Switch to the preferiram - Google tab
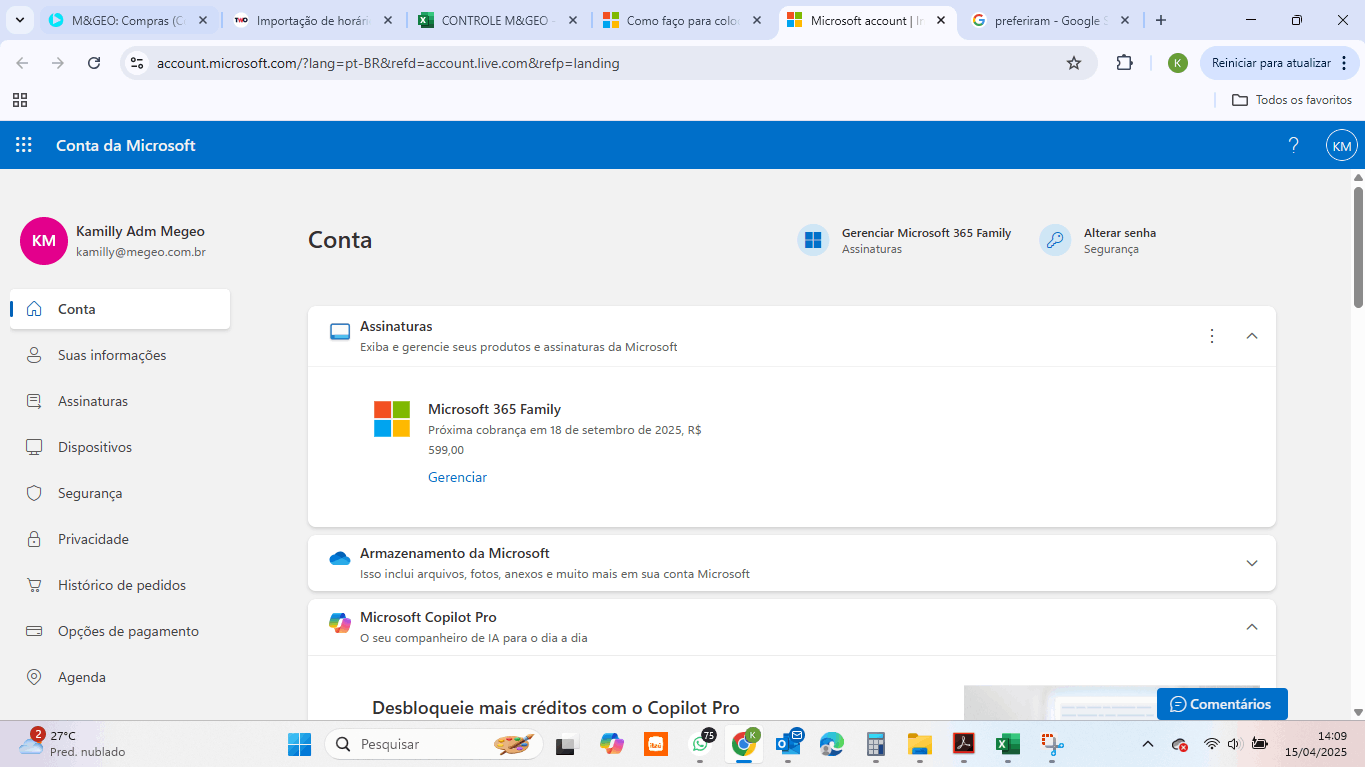 click(x=1050, y=20)
